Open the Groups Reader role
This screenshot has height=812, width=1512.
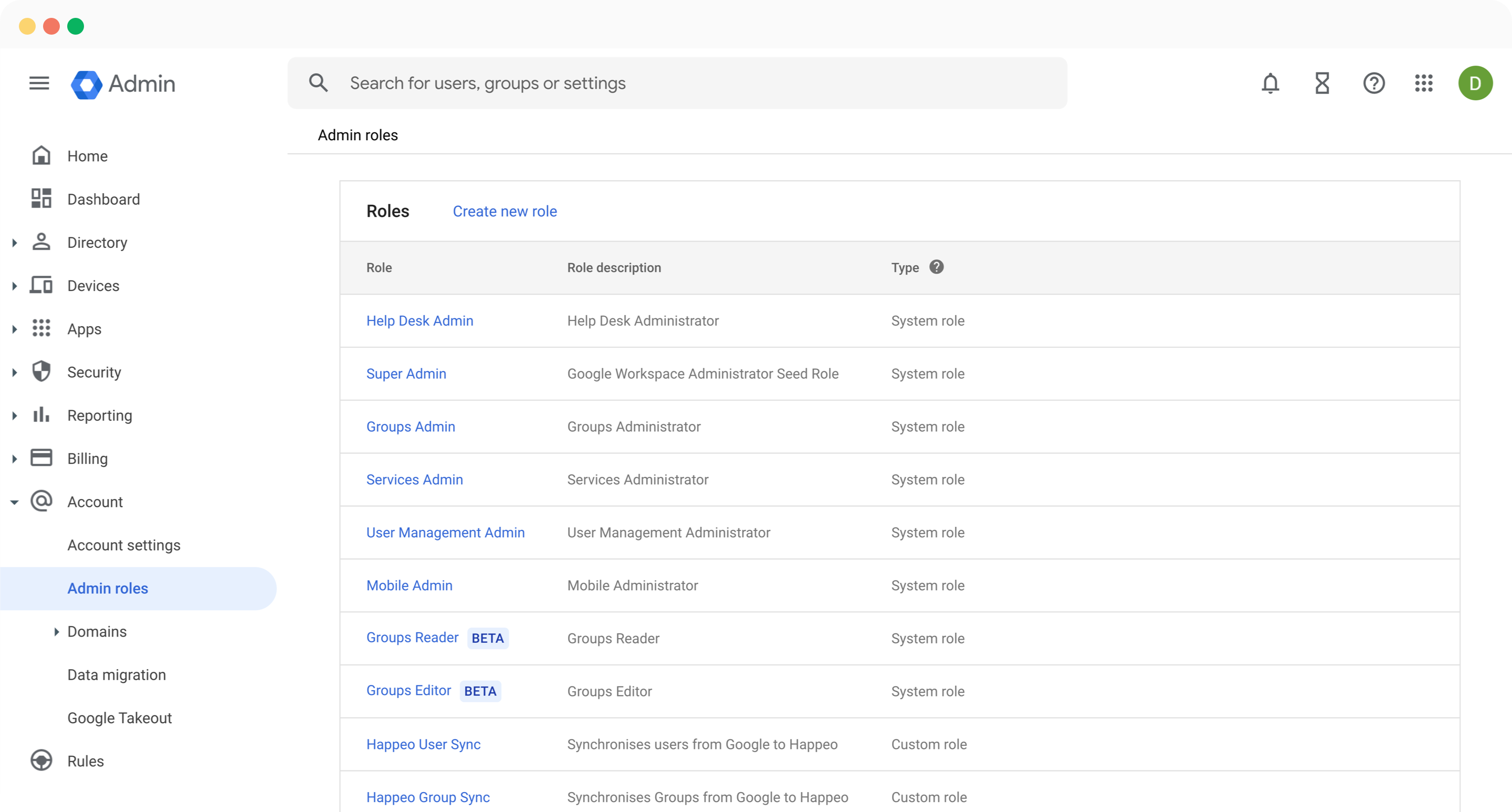(x=412, y=638)
